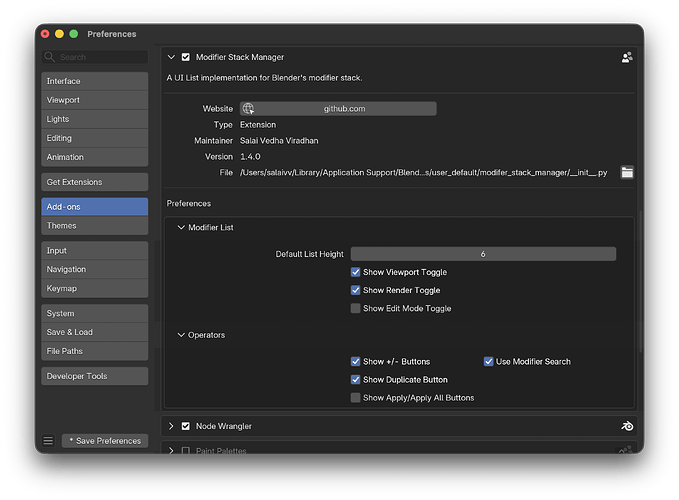The image size is (679, 500).
Task: Go to the Navigation tab
Action: point(94,269)
